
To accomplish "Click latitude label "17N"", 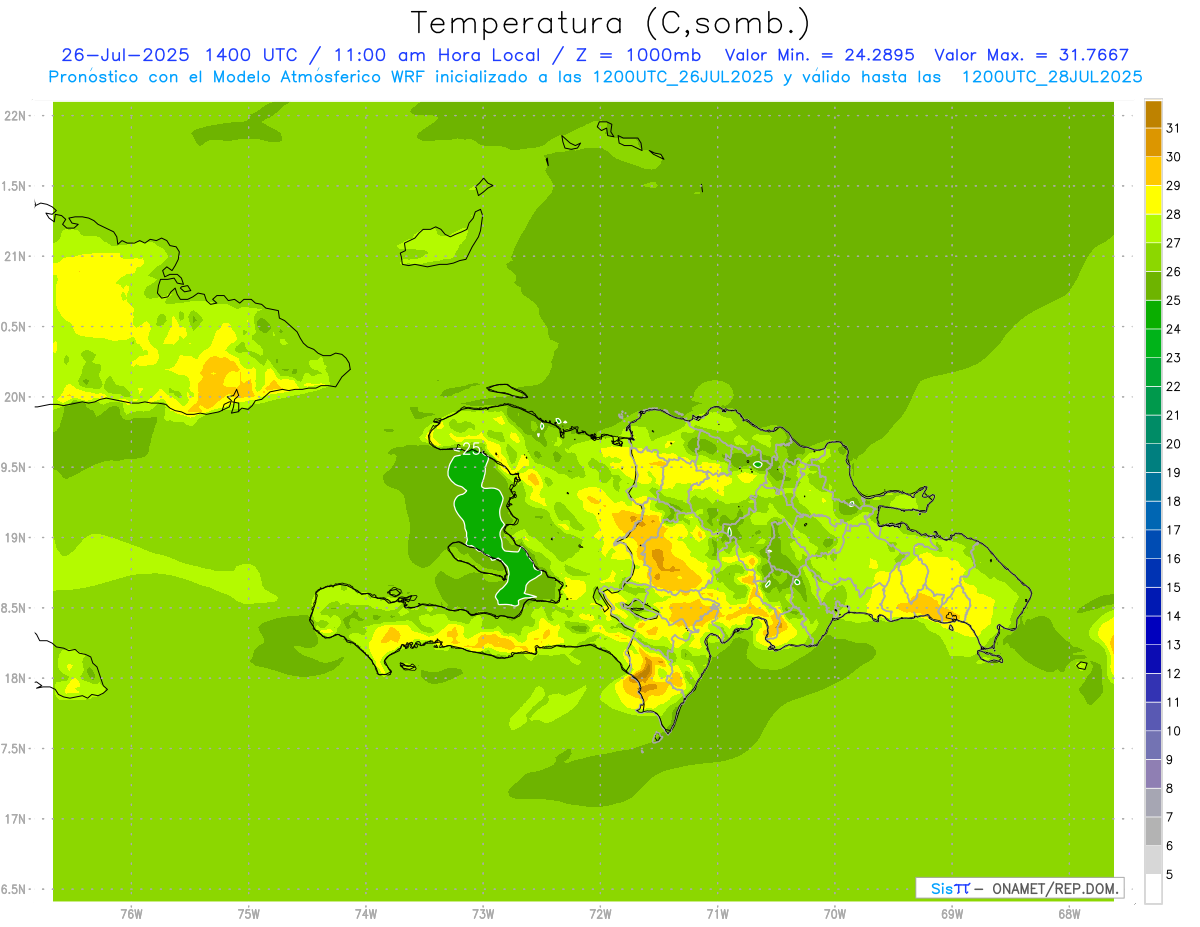I will pos(14,819).
